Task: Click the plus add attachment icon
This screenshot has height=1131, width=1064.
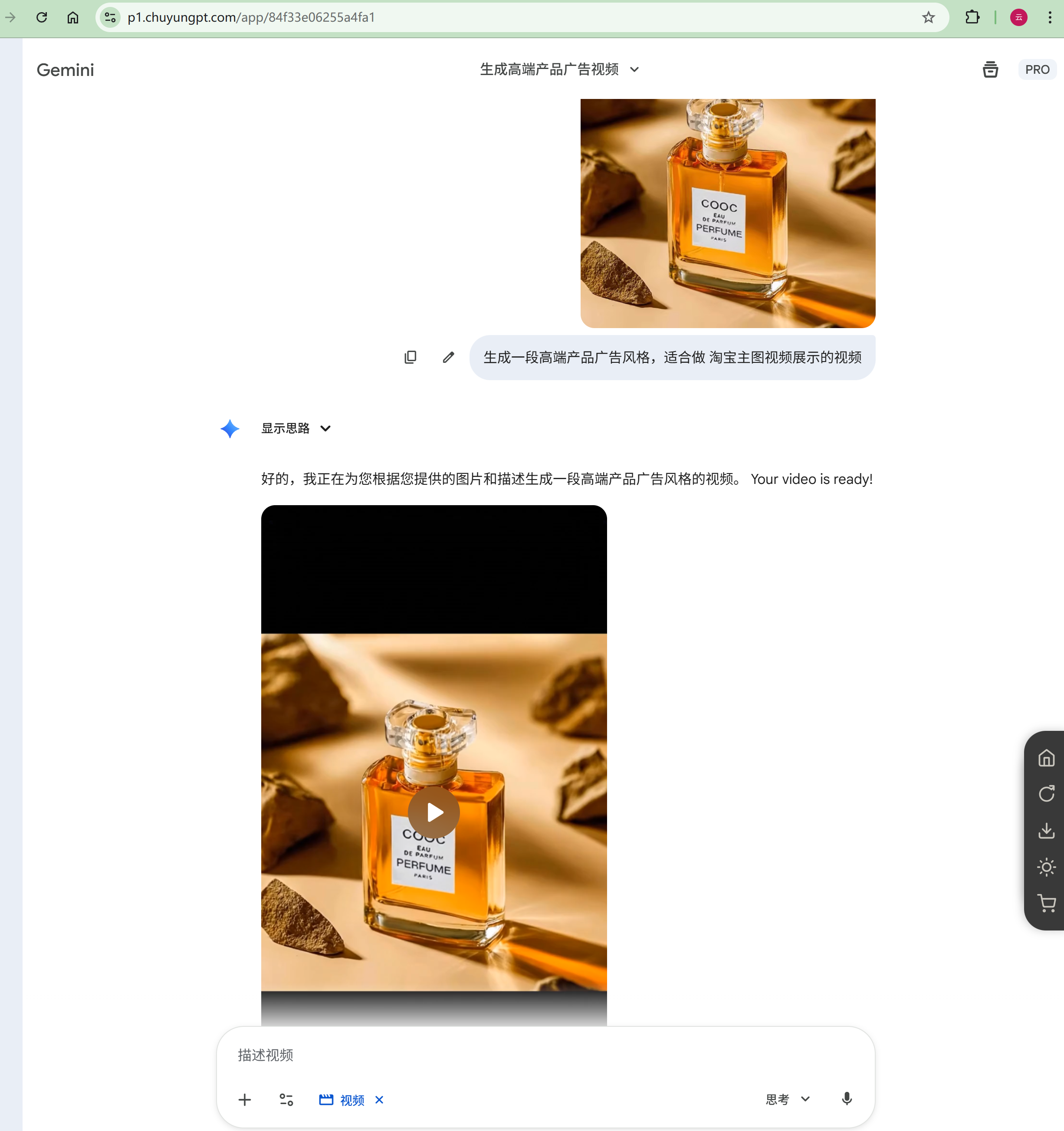Action: tap(245, 1100)
